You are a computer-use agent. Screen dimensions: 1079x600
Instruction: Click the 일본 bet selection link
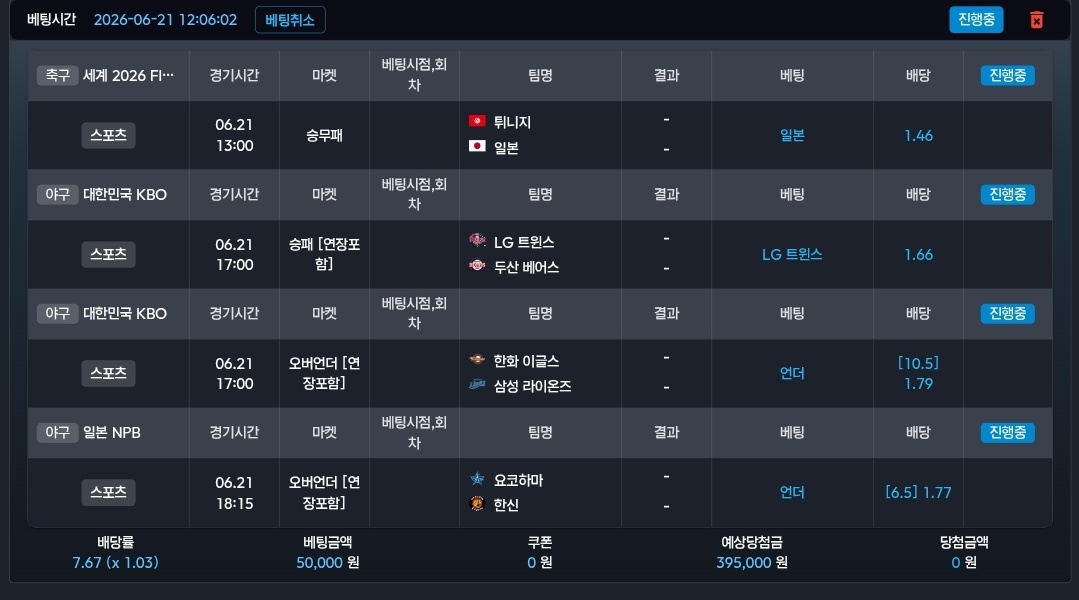[792, 135]
